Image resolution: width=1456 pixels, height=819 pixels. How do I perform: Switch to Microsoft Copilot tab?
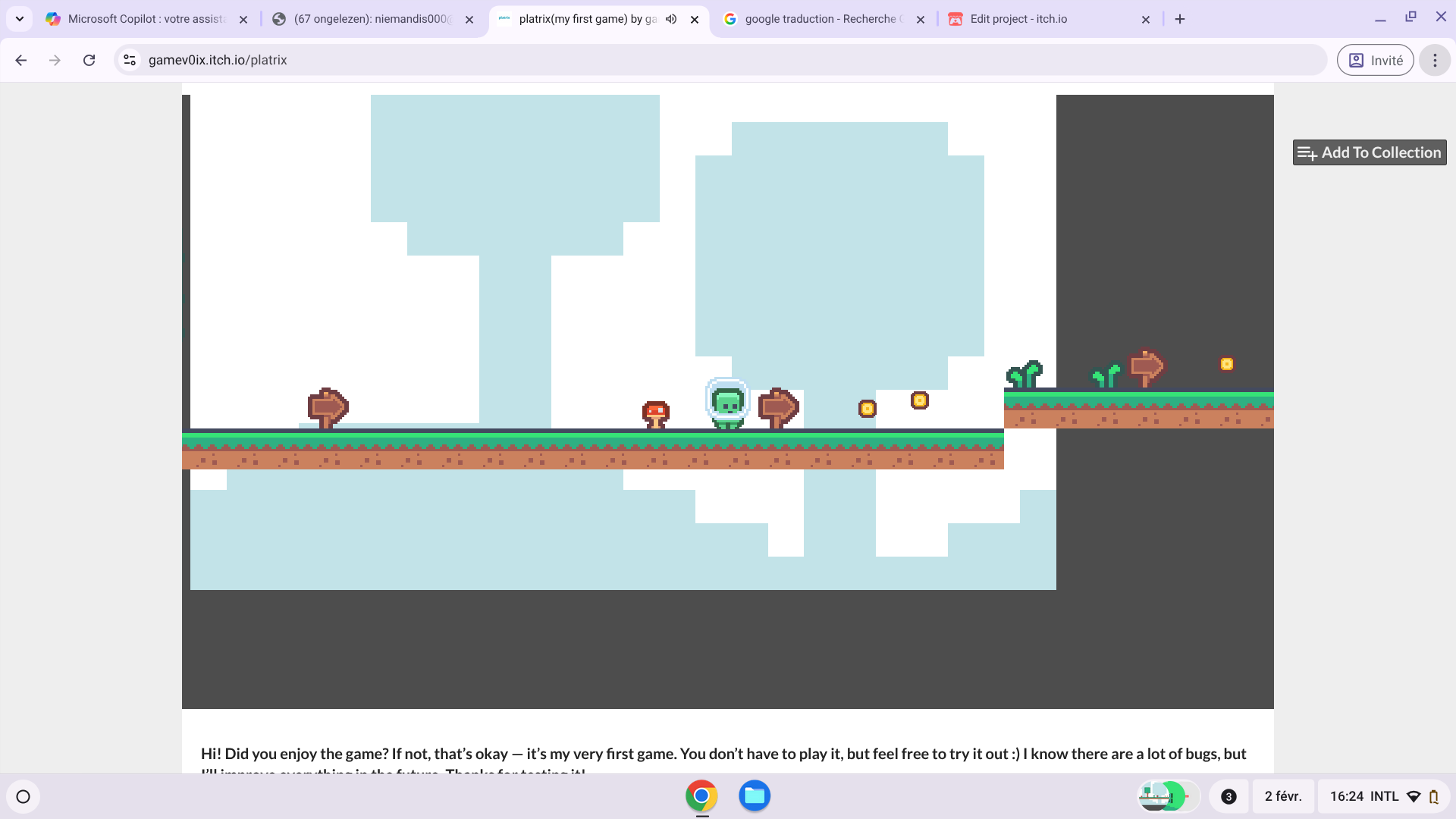[144, 19]
